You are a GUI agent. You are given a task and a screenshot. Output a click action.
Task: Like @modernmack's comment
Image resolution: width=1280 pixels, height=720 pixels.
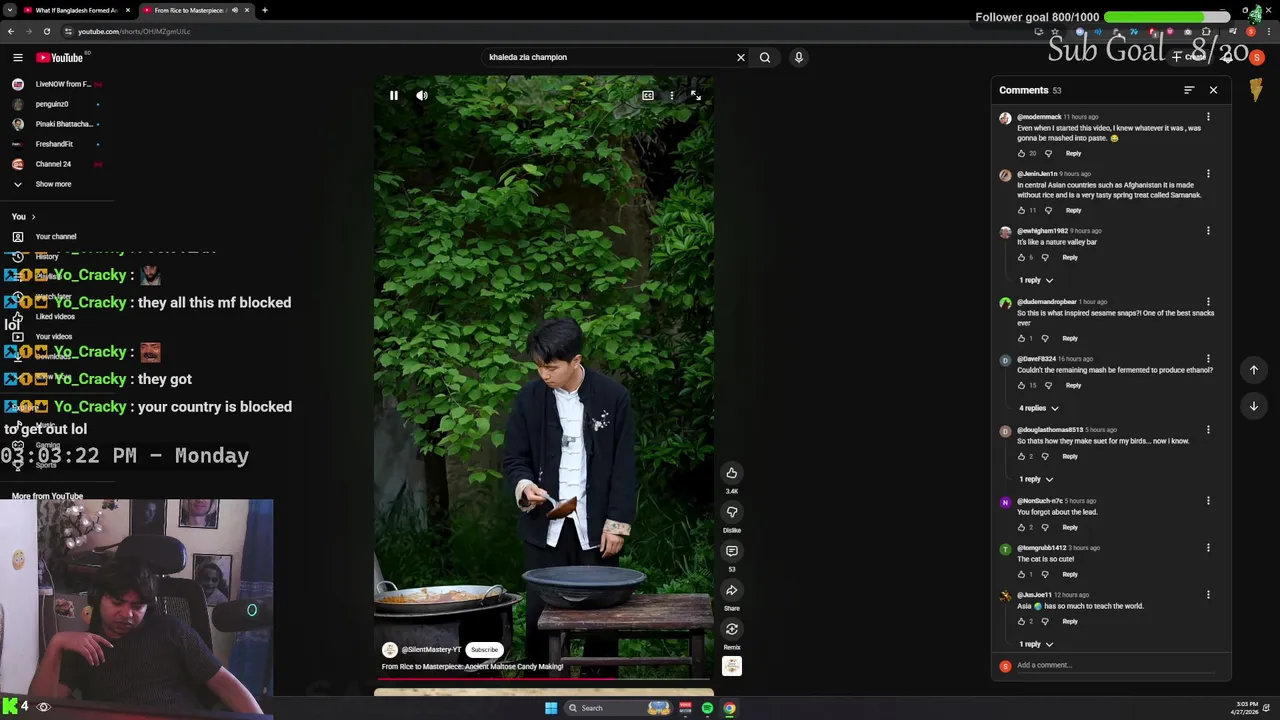pos(1021,154)
